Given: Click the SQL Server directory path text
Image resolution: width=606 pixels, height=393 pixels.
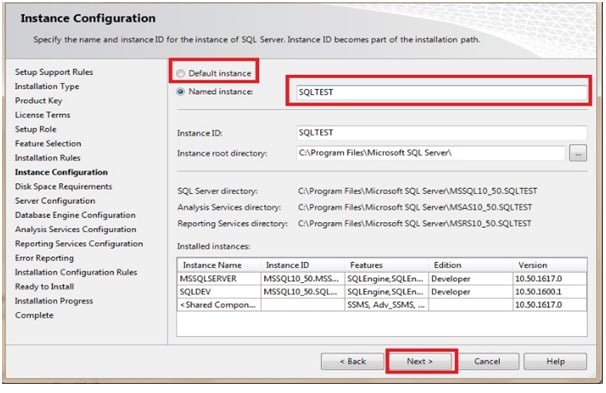Looking at the screenshot, I should point(417,191).
